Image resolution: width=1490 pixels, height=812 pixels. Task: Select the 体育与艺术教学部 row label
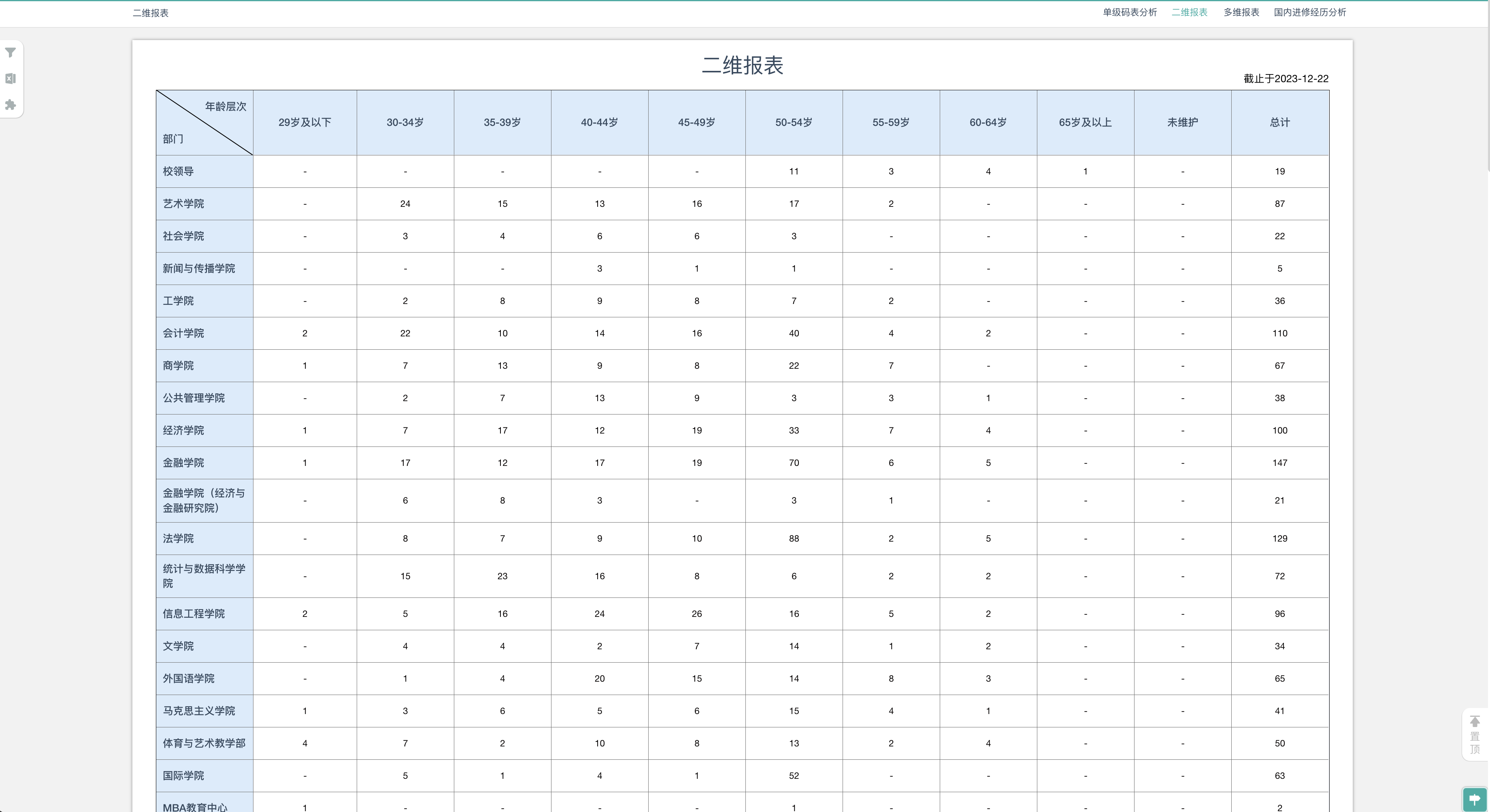(204, 743)
